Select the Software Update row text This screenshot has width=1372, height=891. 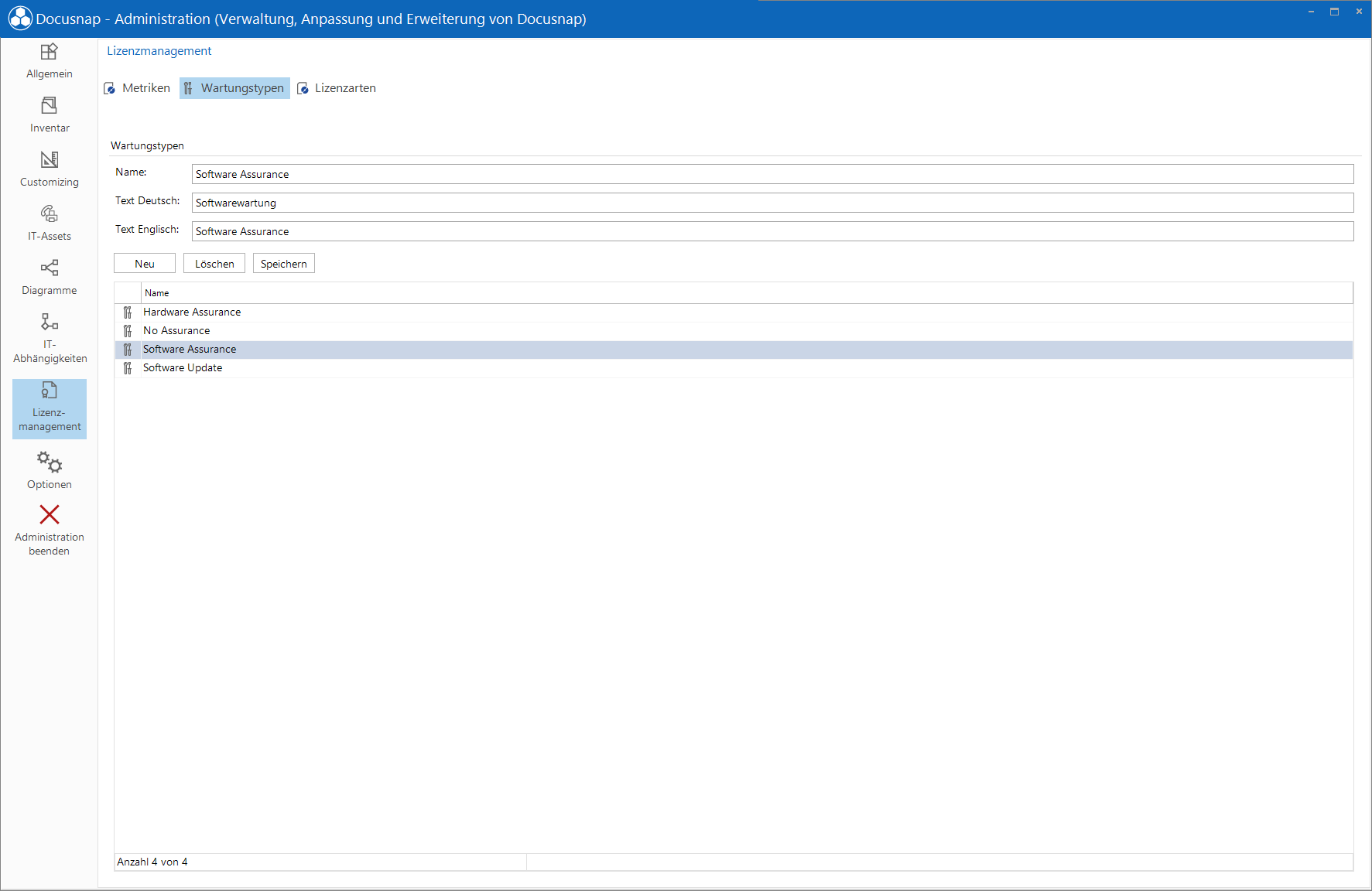pyautogui.click(x=183, y=368)
